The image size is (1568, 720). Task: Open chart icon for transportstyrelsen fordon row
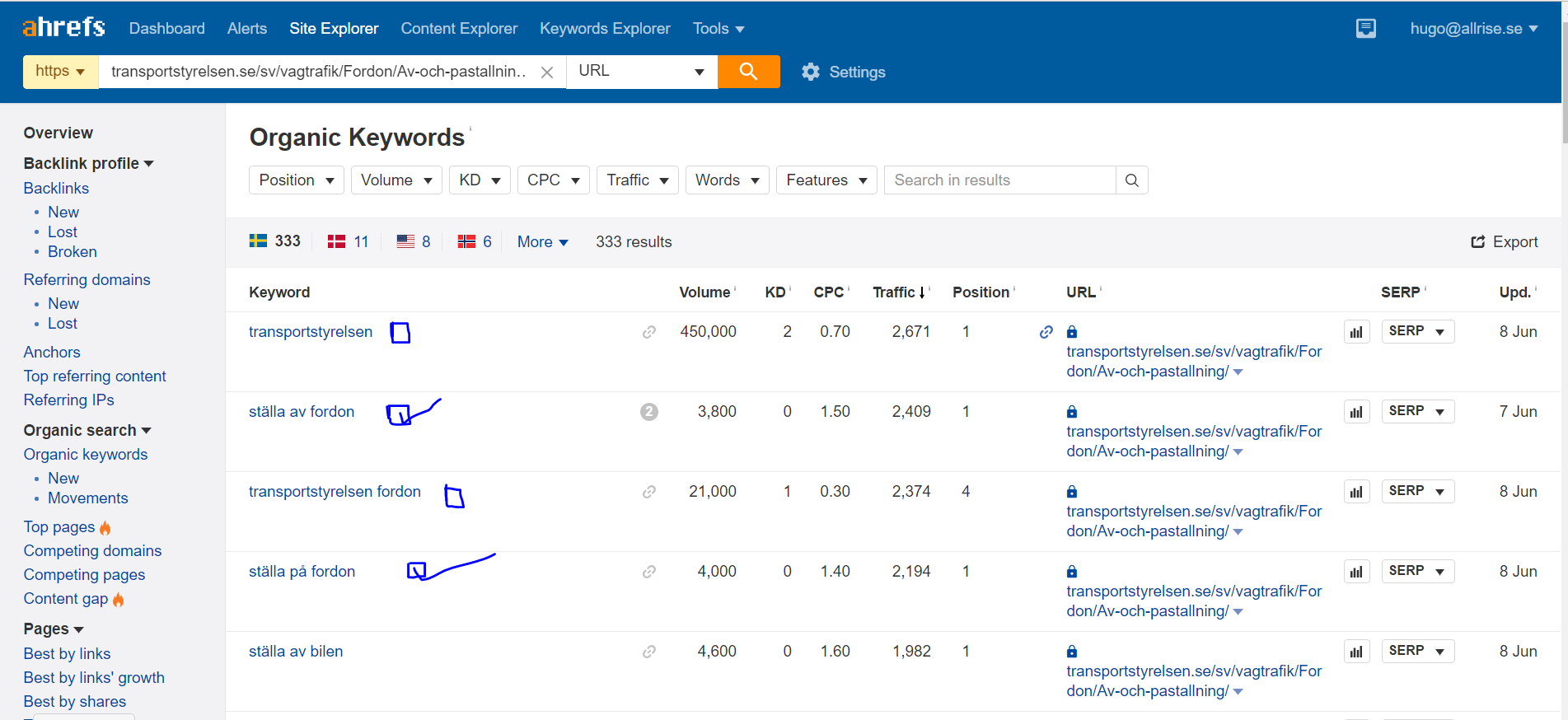(x=1356, y=492)
